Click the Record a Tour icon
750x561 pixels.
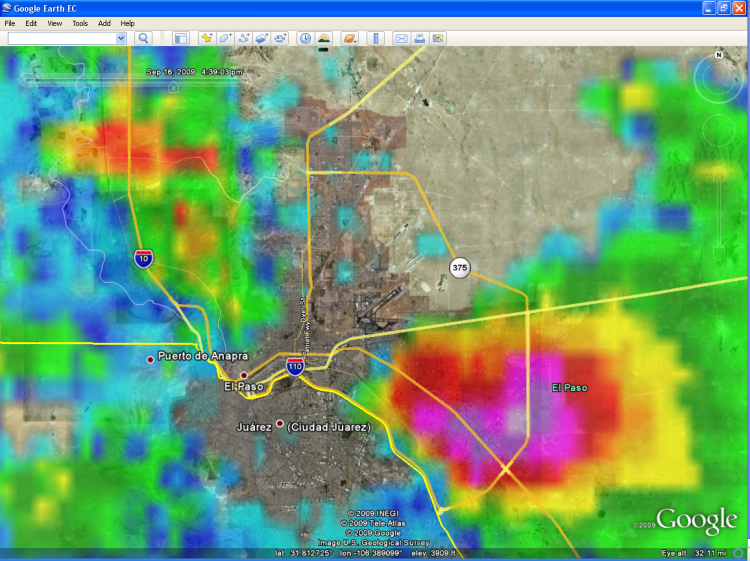280,38
